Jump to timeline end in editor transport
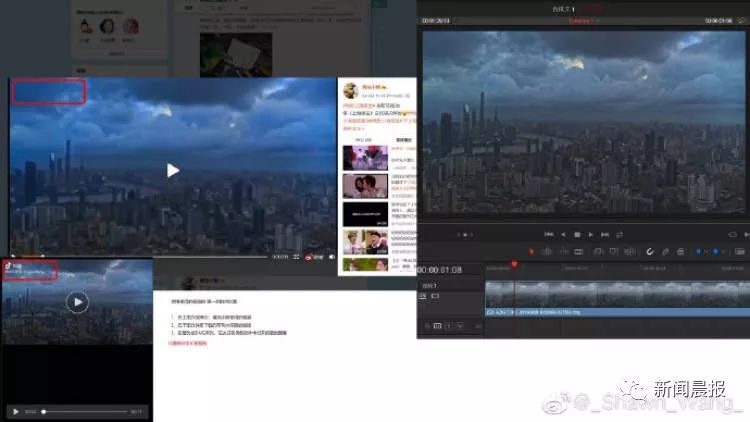The height and width of the screenshot is (422, 750). coord(605,234)
